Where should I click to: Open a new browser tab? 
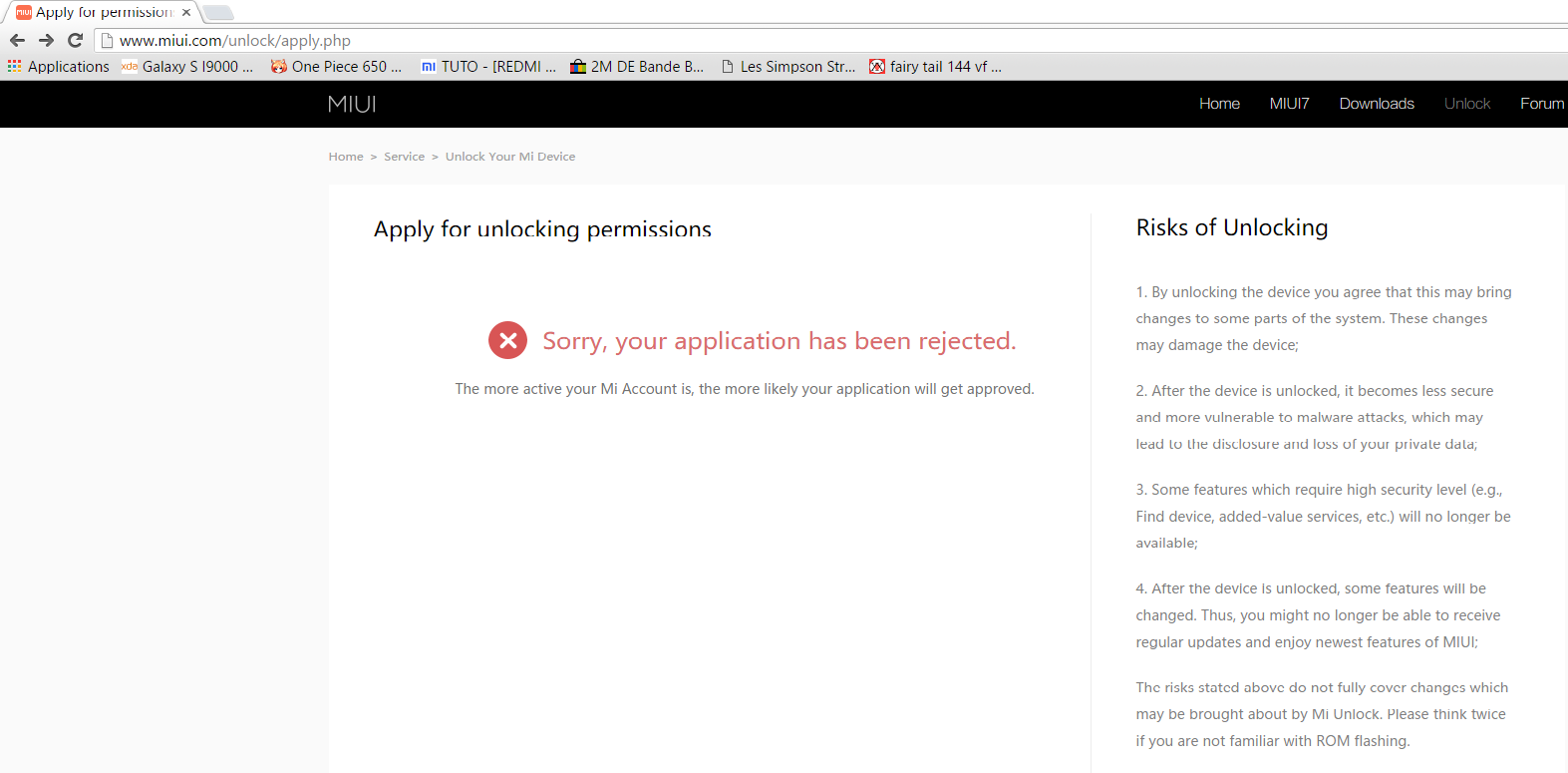pyautogui.click(x=218, y=13)
